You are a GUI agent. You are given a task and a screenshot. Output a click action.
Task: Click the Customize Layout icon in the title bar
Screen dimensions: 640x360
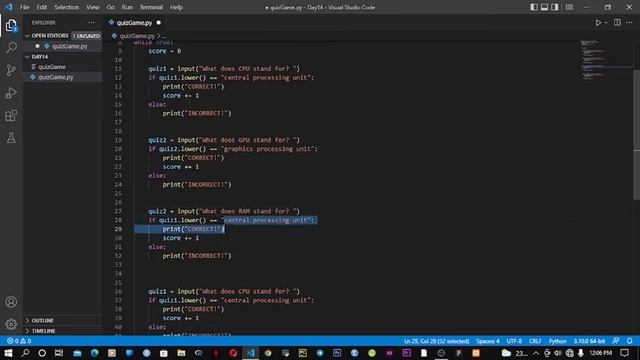[x=569, y=7]
